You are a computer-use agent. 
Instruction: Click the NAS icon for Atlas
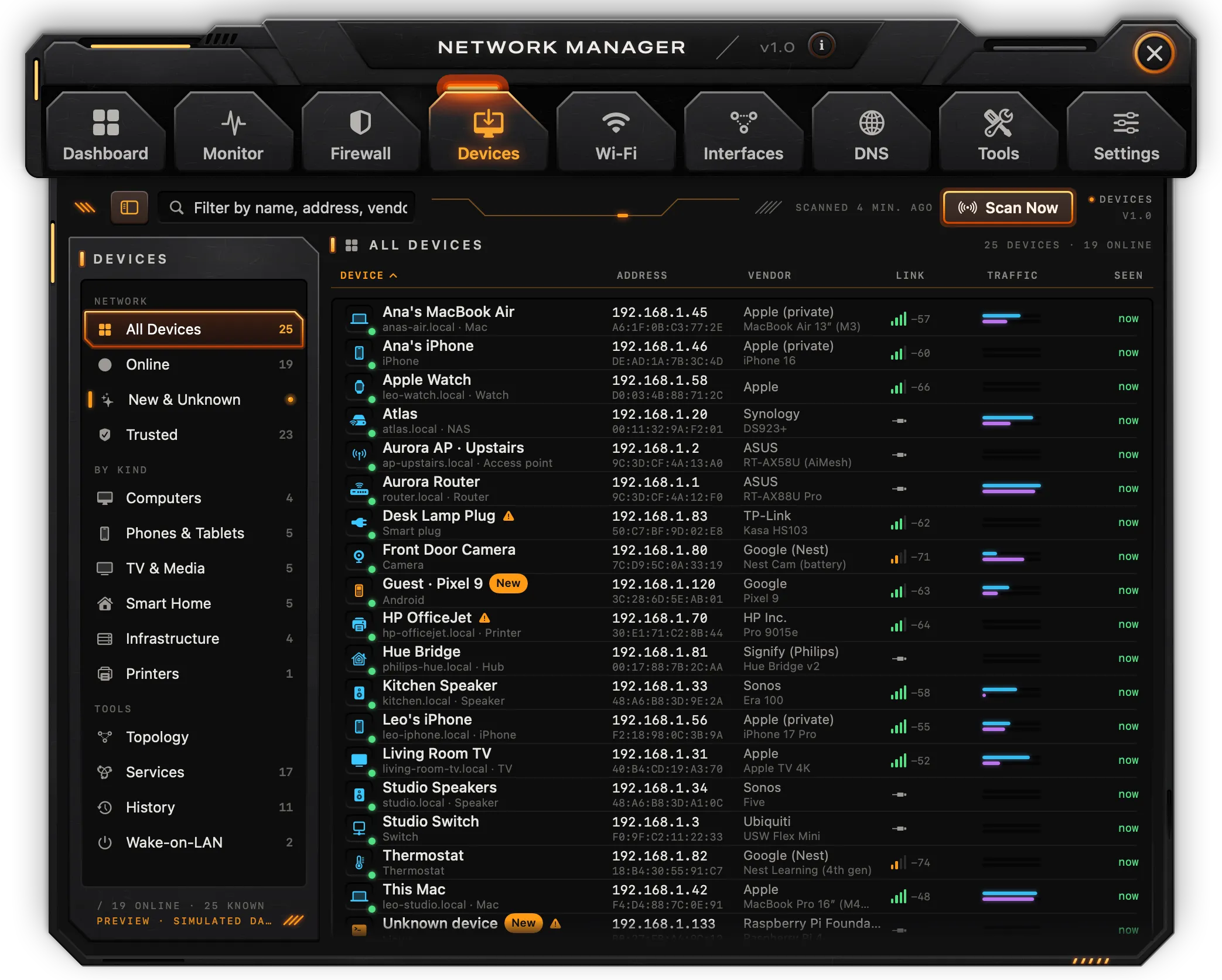(x=359, y=421)
